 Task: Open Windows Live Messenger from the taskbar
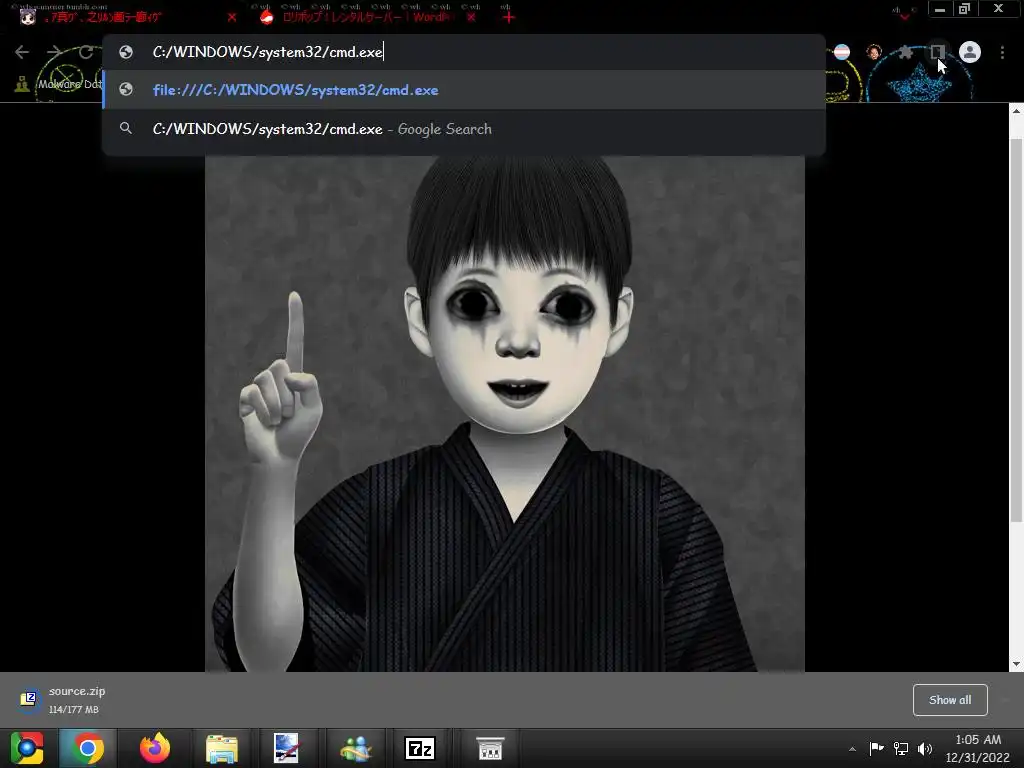(x=355, y=748)
